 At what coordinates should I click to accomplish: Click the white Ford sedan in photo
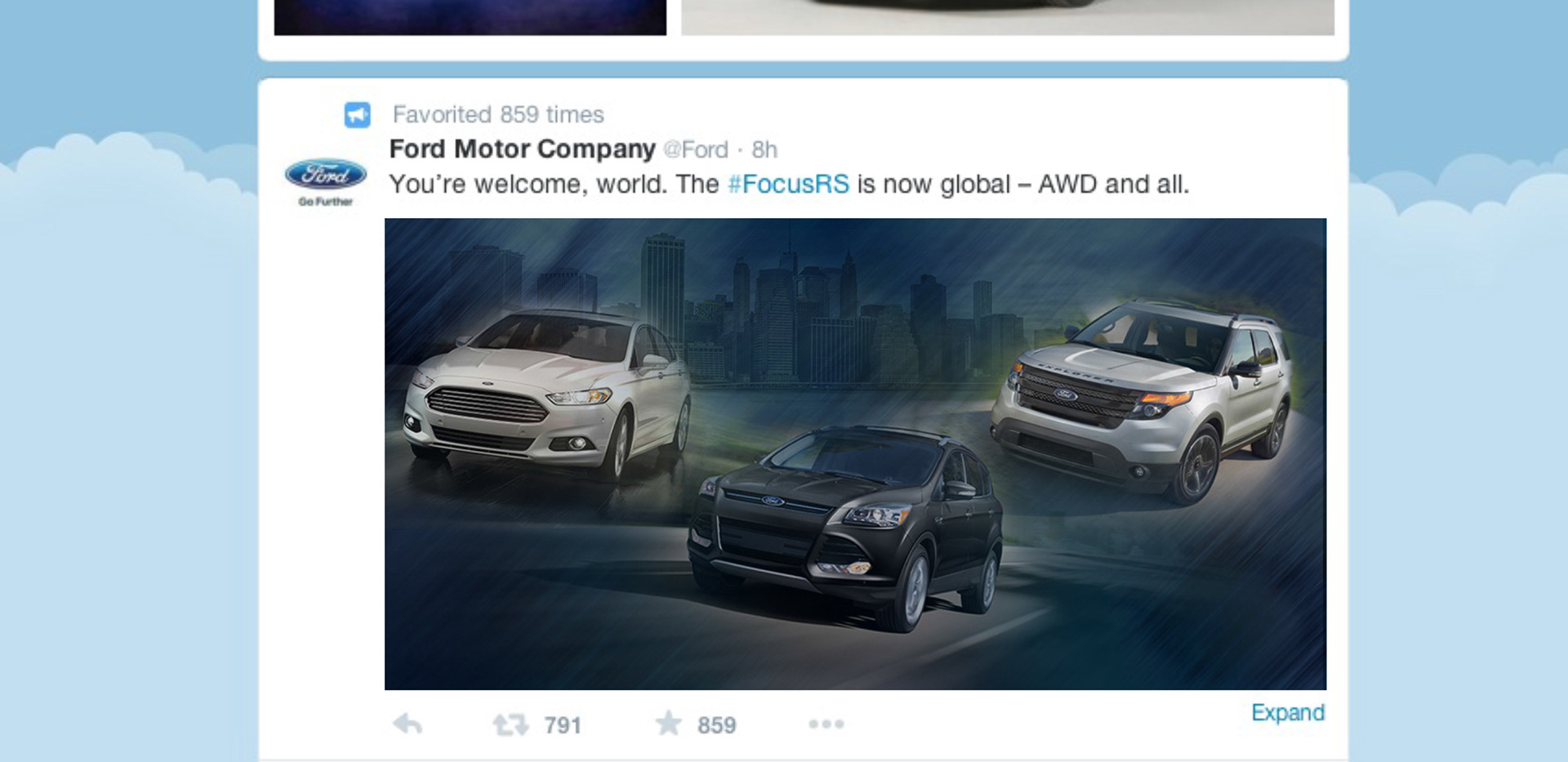click(x=547, y=392)
